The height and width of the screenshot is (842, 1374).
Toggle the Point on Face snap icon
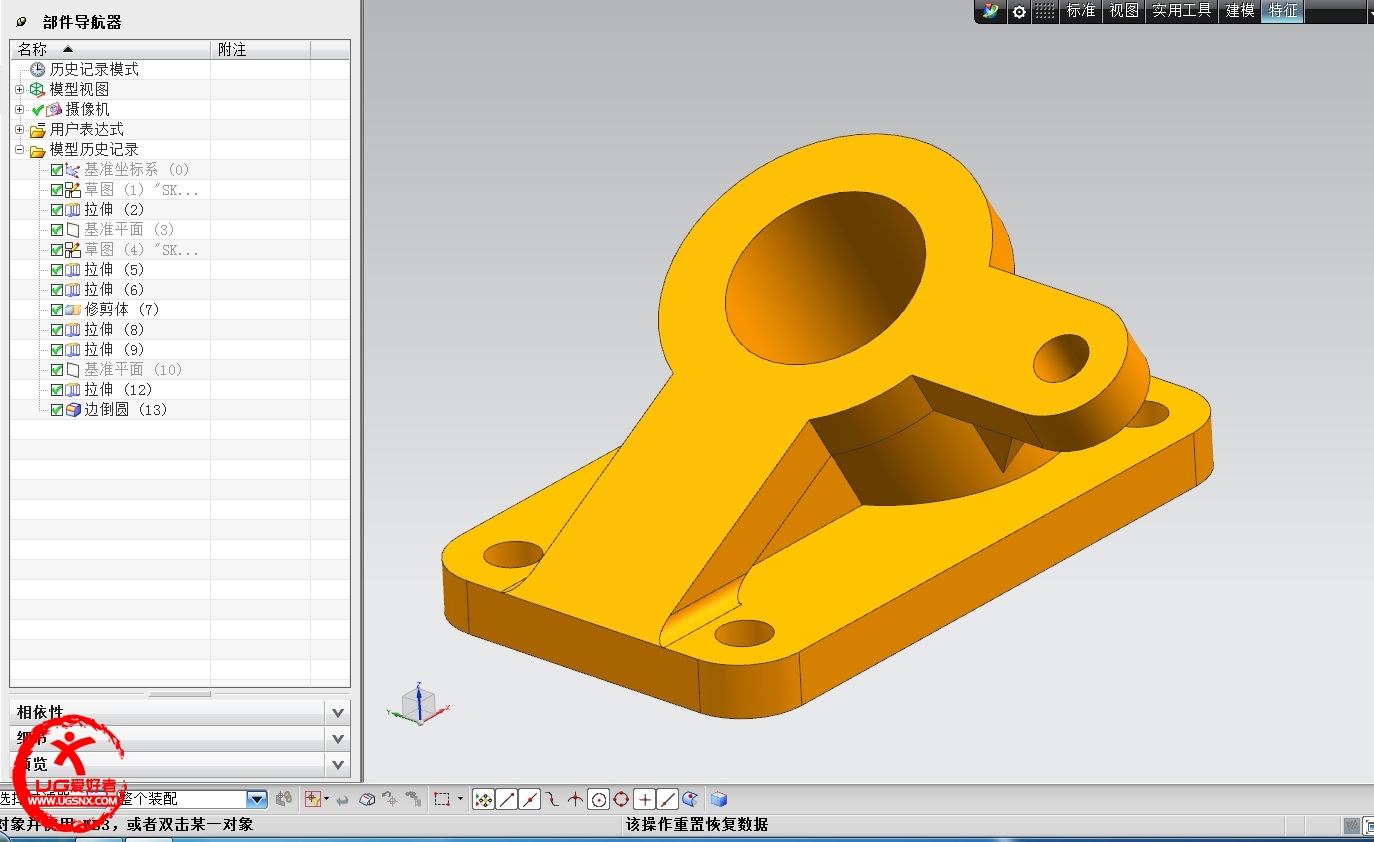690,799
